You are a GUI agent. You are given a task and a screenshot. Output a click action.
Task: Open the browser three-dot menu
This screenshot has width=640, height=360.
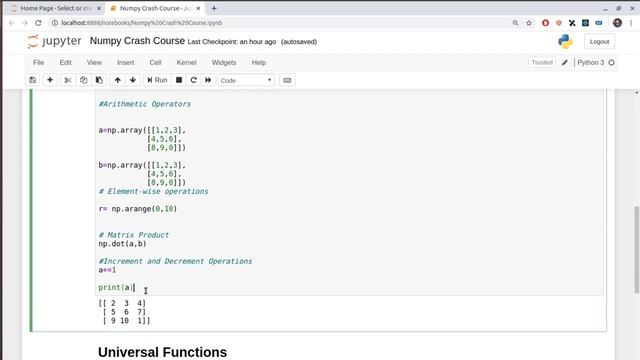point(631,23)
